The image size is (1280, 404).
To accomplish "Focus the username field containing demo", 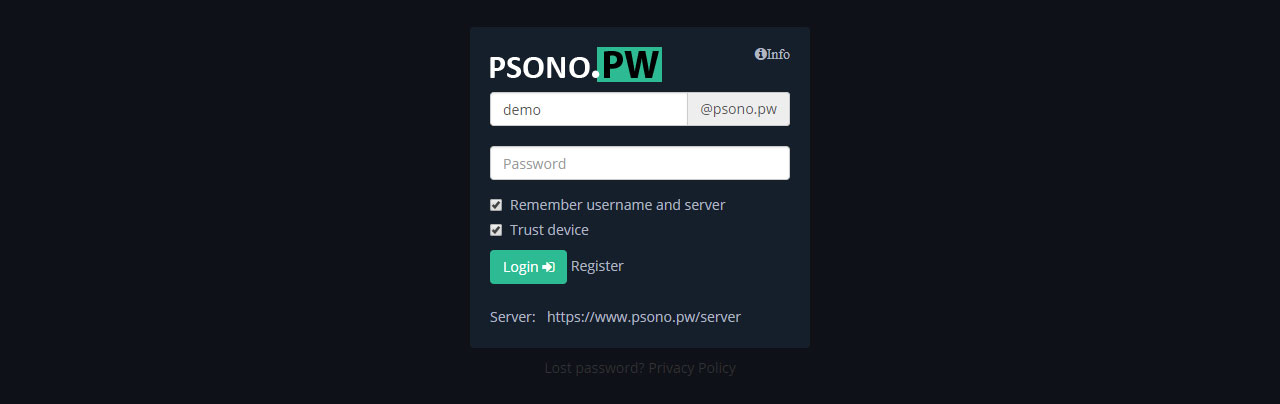I will (x=589, y=109).
